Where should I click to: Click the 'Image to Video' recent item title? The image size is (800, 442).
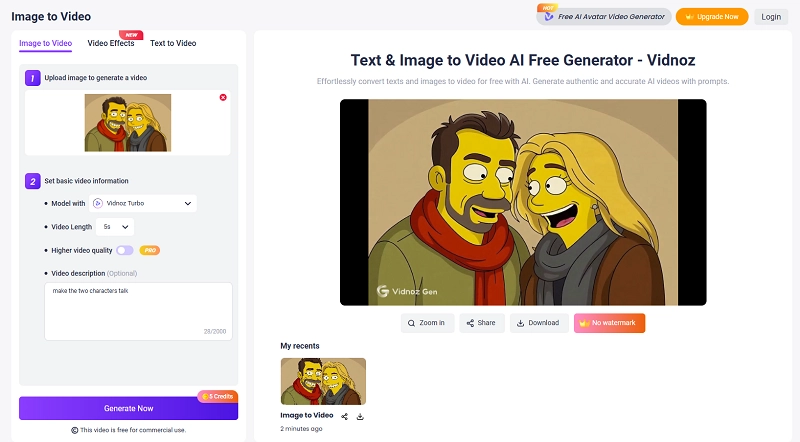(307, 415)
